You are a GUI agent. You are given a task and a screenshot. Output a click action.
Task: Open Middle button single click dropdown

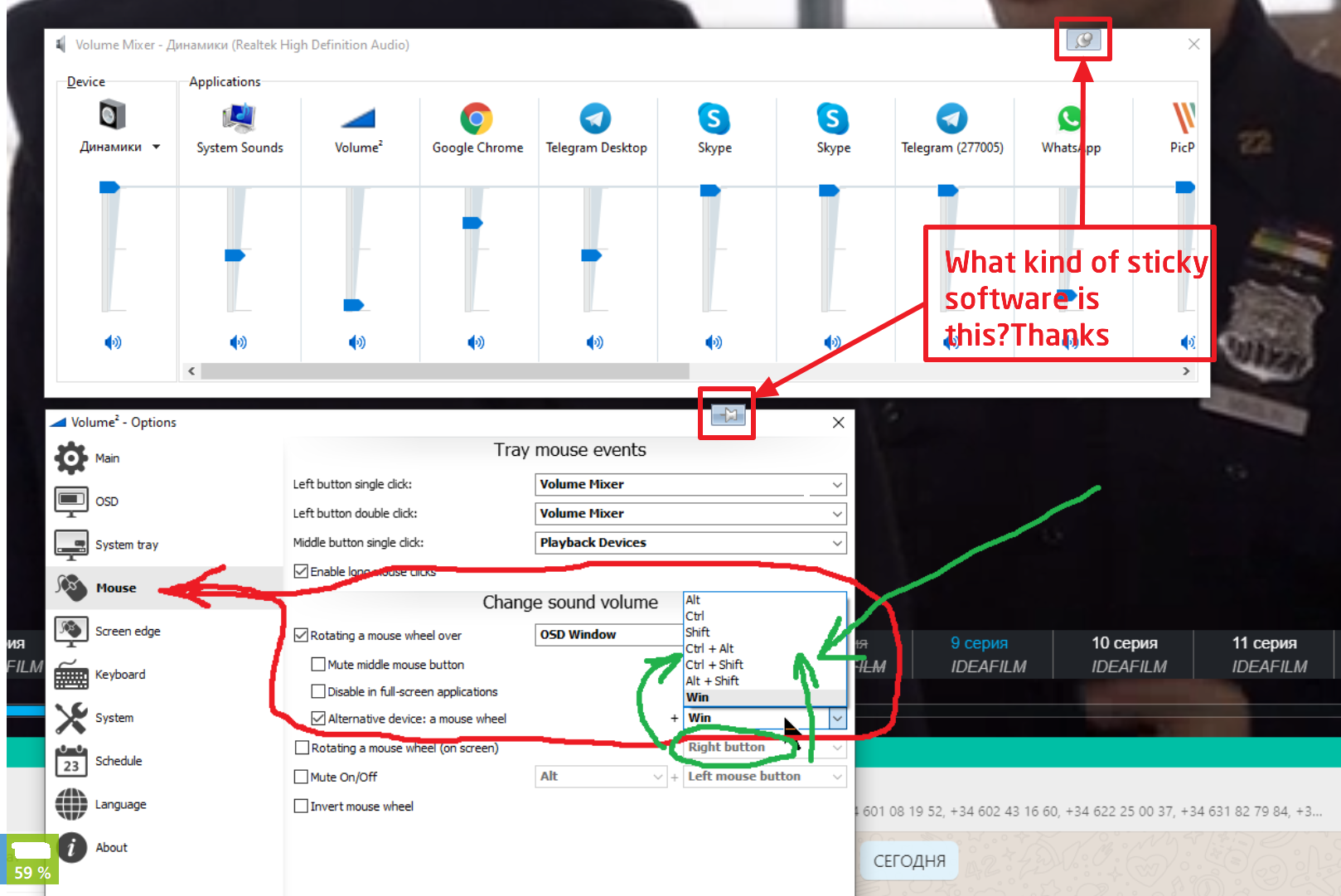click(690, 542)
